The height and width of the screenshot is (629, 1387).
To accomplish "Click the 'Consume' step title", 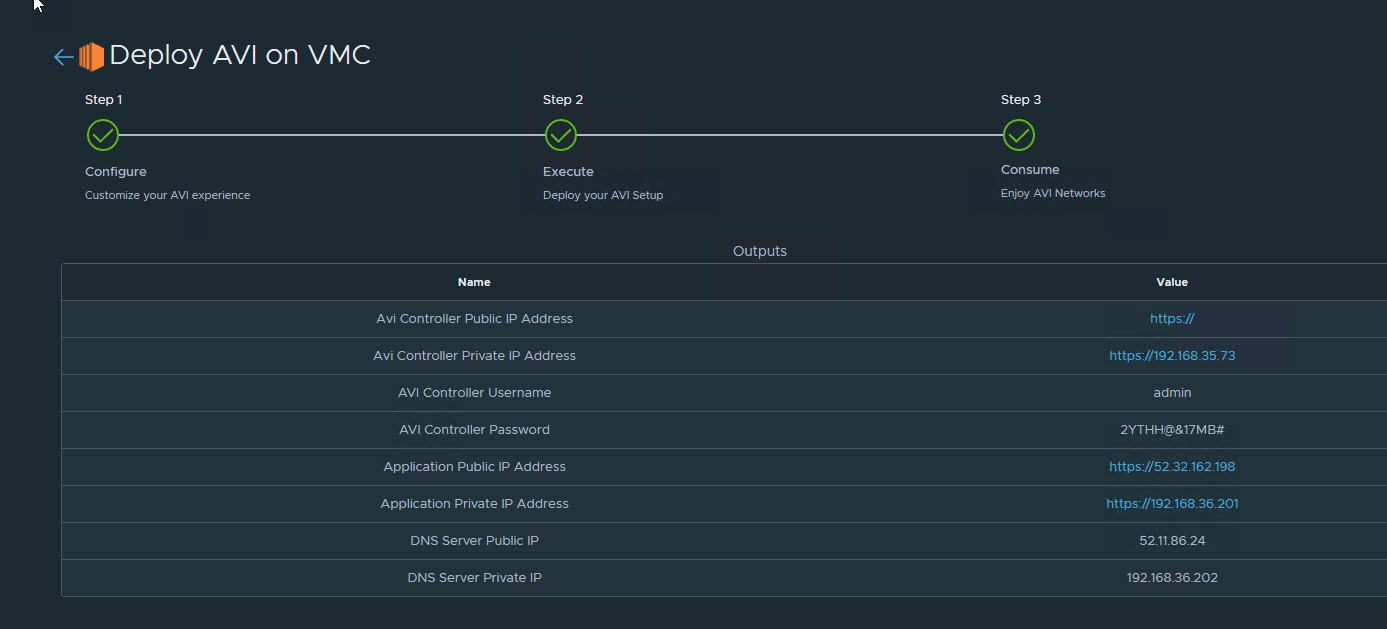I will [1030, 170].
